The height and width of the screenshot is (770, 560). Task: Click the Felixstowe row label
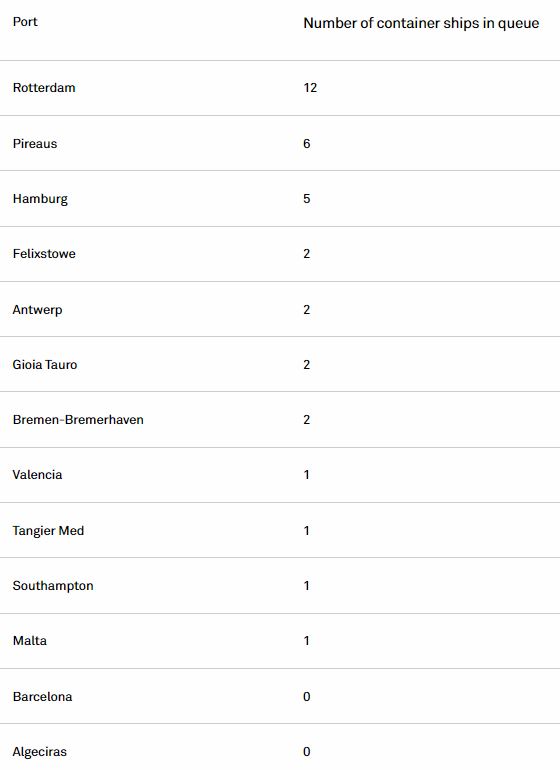(x=44, y=254)
